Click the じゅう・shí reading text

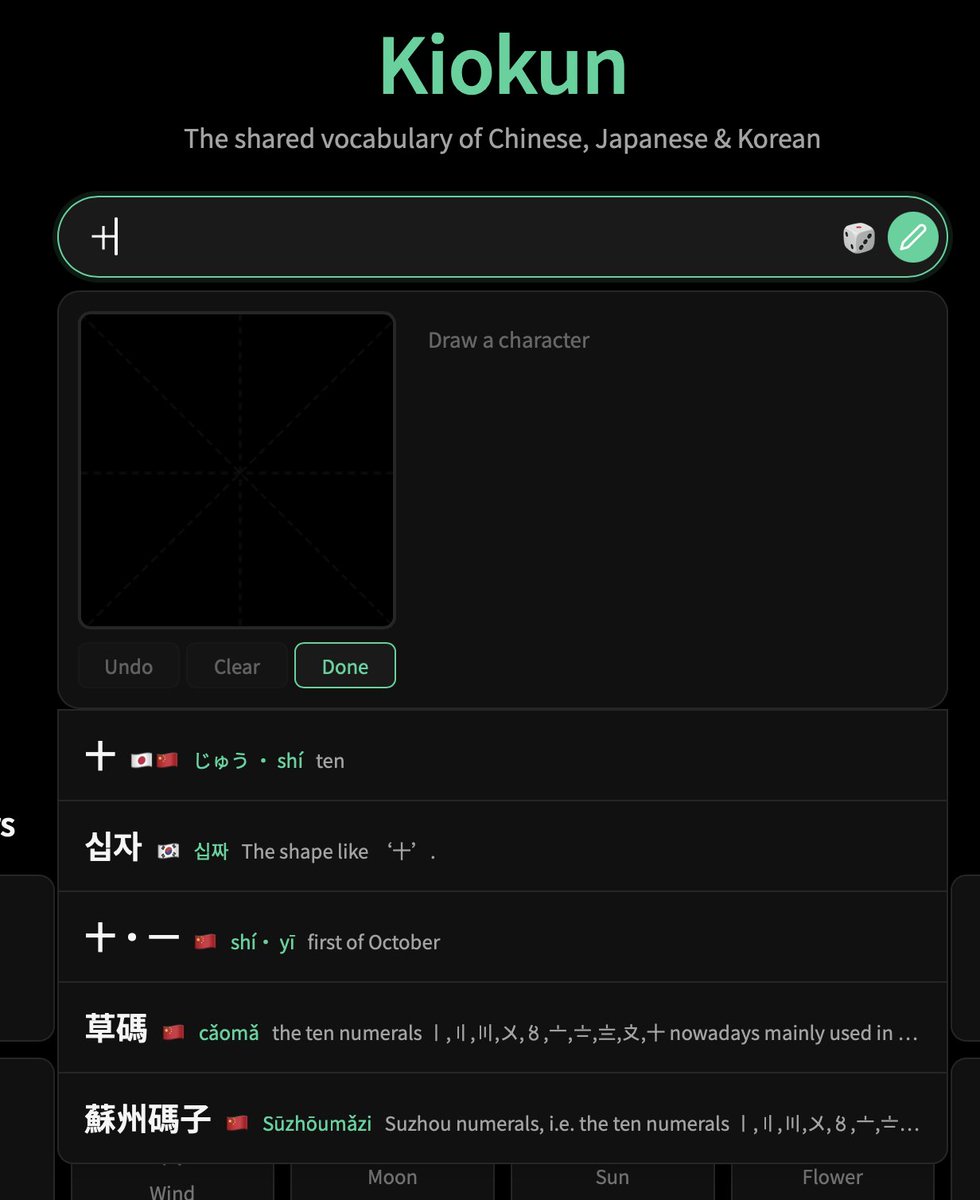(x=248, y=761)
